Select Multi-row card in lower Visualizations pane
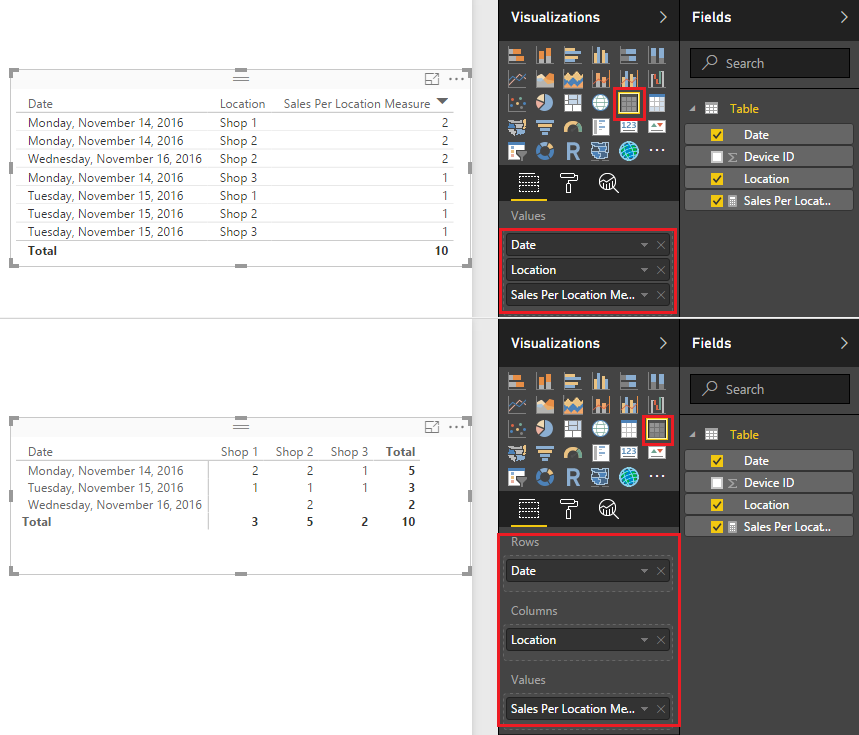 (600, 453)
